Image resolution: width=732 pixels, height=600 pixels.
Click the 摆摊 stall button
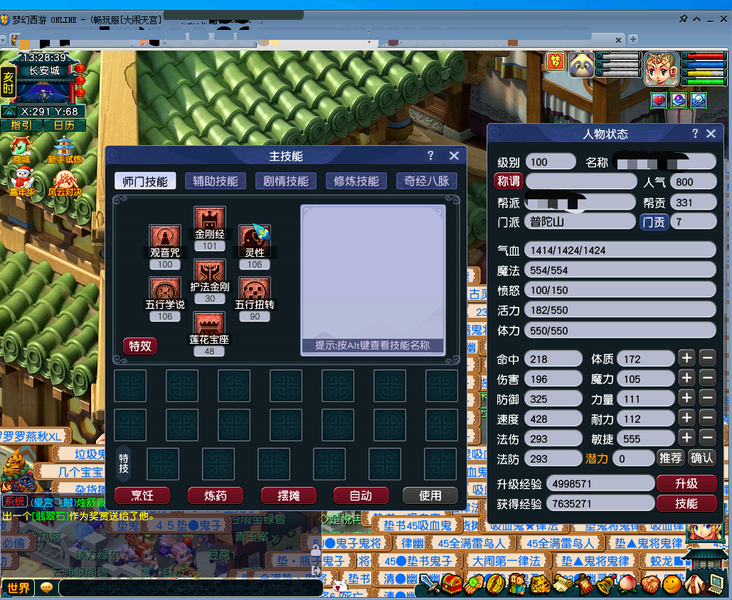tap(289, 495)
